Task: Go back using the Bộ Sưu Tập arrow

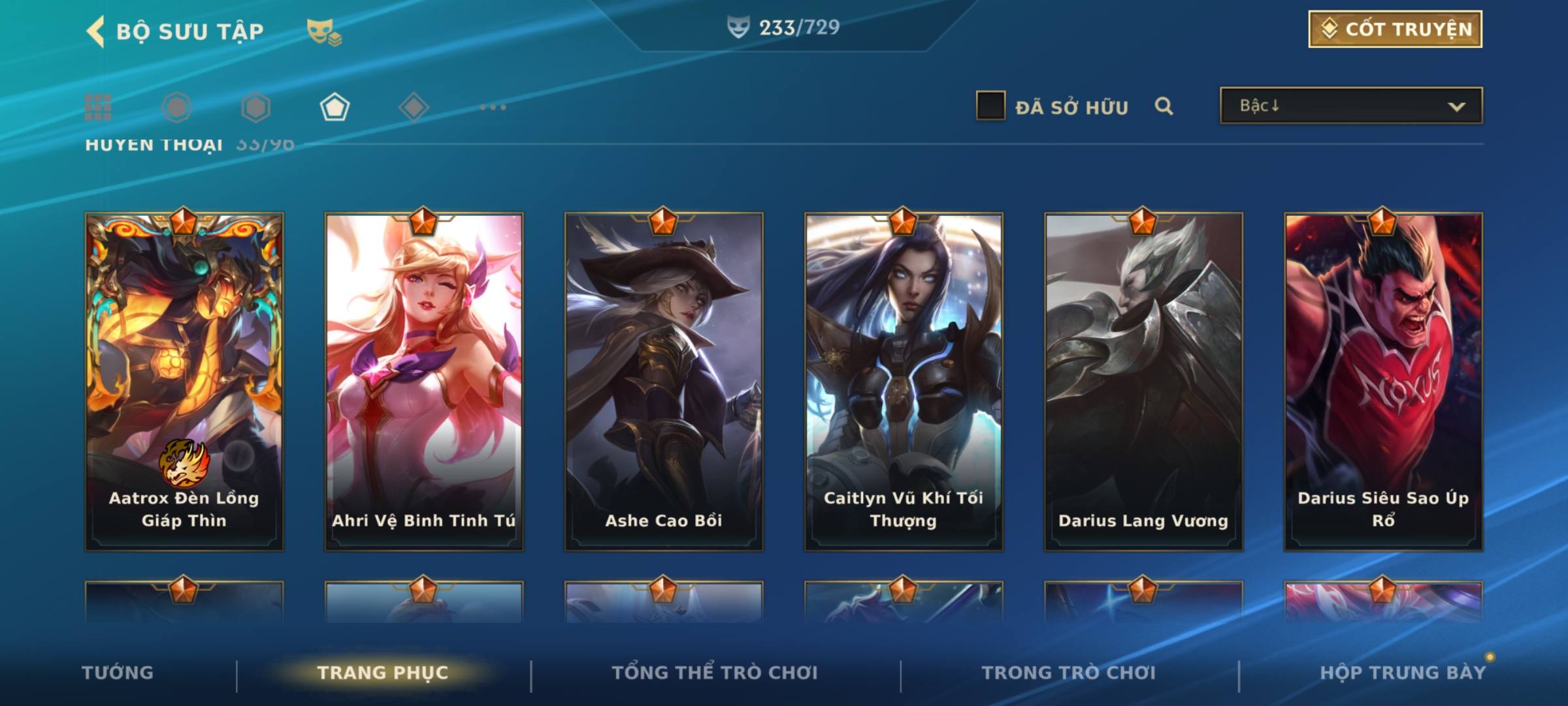Action: 95,31
